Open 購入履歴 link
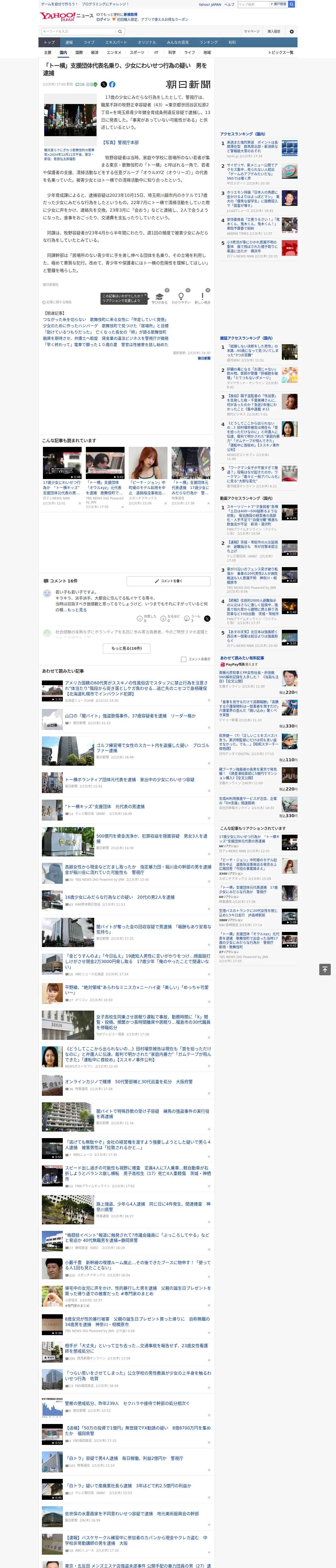The image size is (336, 1568). point(274,32)
